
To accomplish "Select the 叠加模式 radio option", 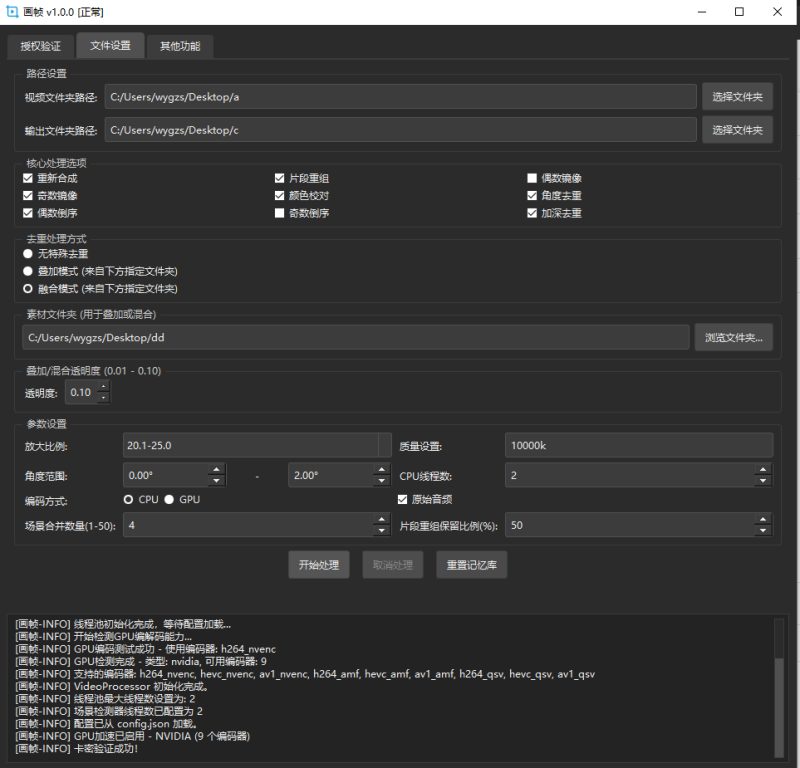I will [29, 271].
